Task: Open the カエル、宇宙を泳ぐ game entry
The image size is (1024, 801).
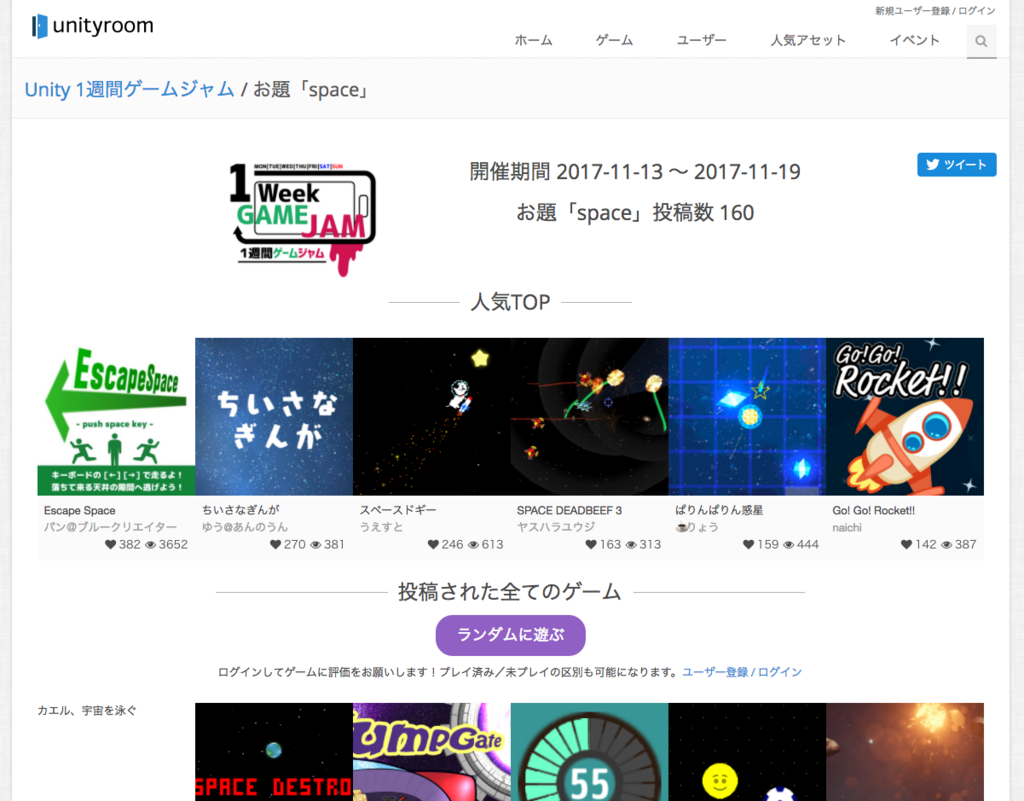Action: click(87, 710)
